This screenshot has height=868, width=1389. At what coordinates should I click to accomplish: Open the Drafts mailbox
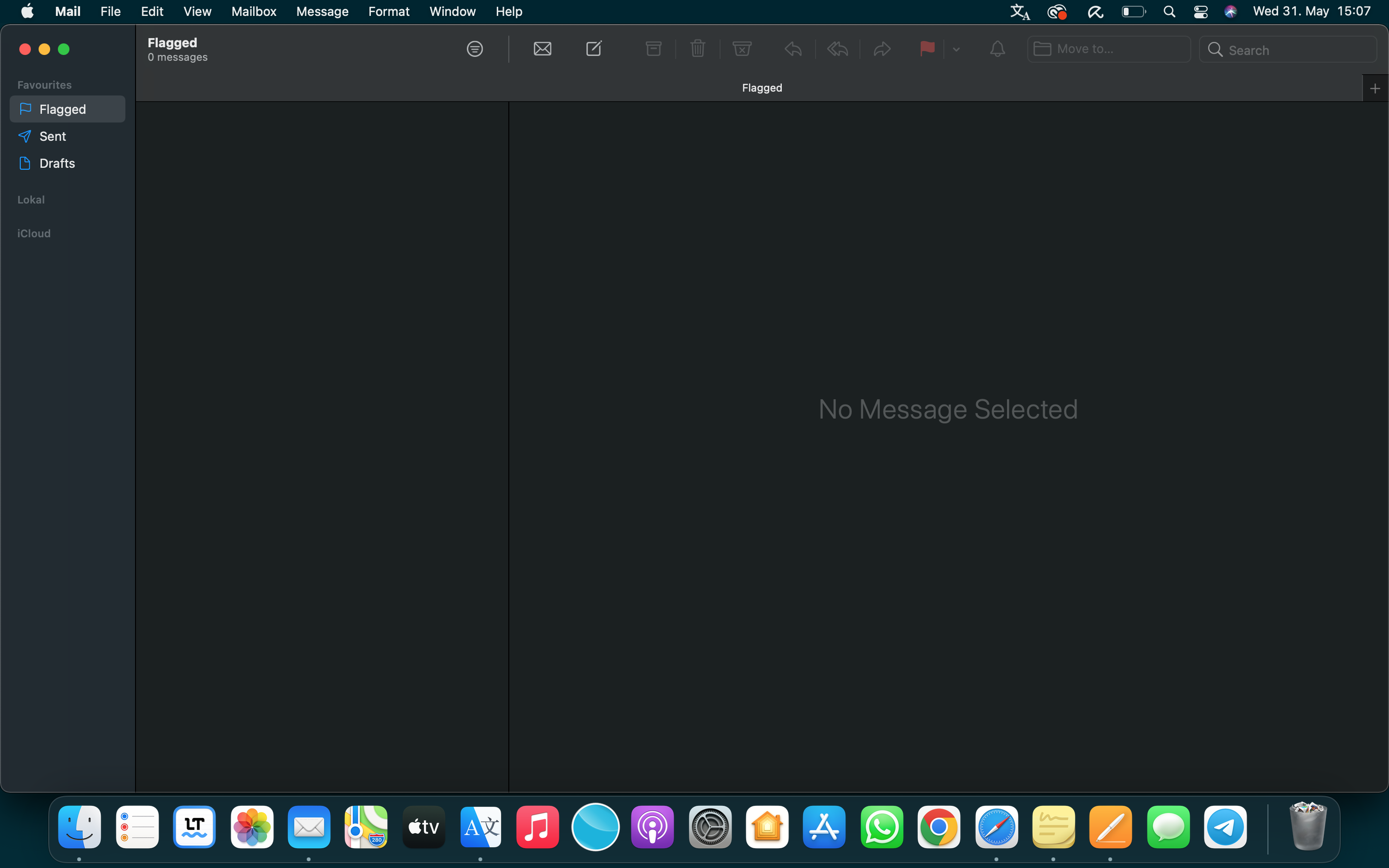coord(57,163)
